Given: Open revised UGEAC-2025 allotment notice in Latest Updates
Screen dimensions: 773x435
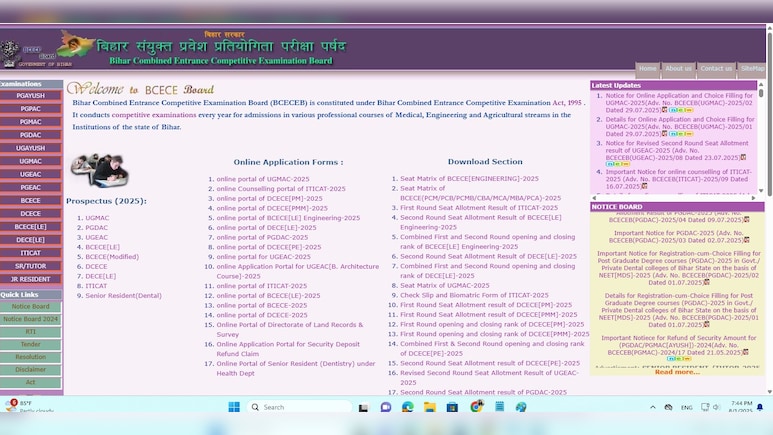Looking at the screenshot, I should coord(677,150).
